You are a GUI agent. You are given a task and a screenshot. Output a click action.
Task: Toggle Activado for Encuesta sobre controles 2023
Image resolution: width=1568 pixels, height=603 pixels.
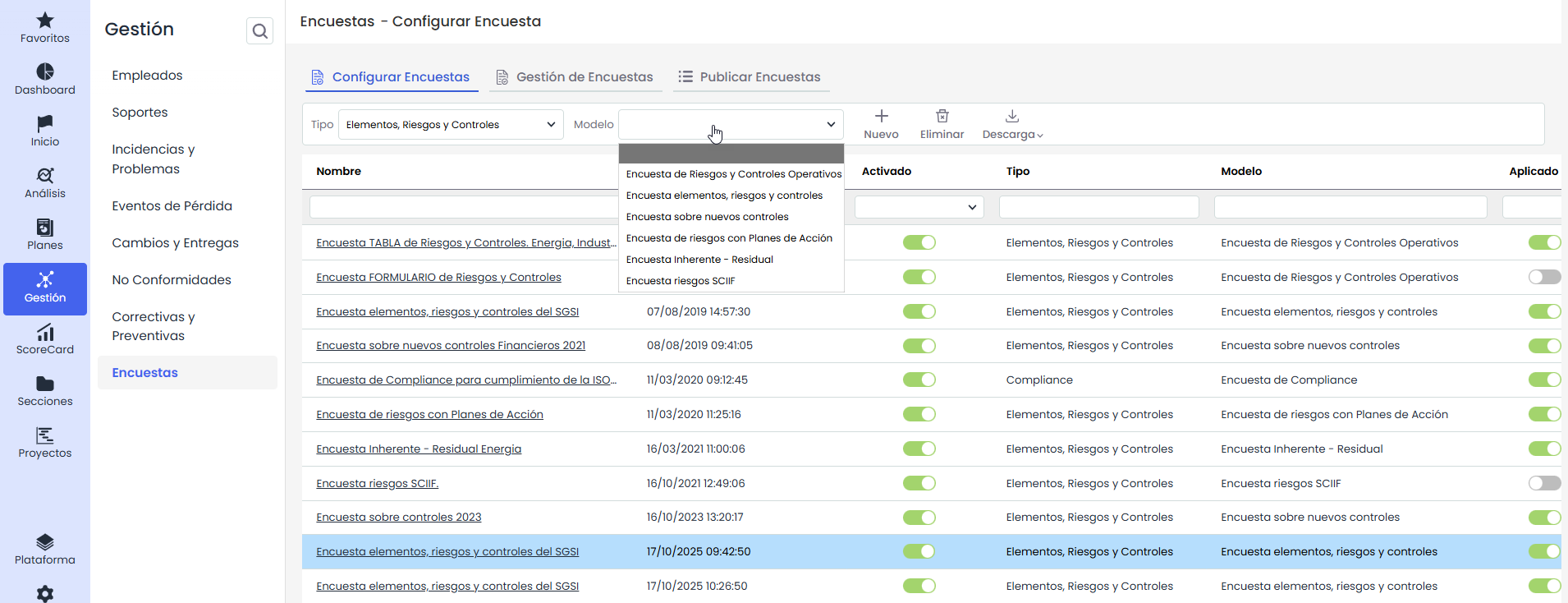tap(919, 518)
